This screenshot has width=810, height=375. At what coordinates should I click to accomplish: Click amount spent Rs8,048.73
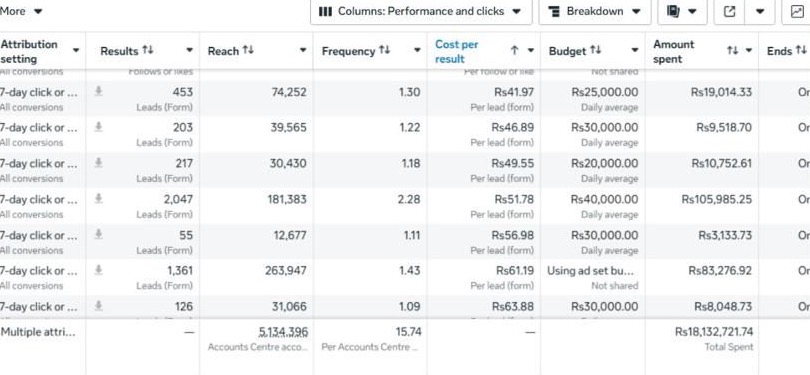pyautogui.click(x=723, y=306)
